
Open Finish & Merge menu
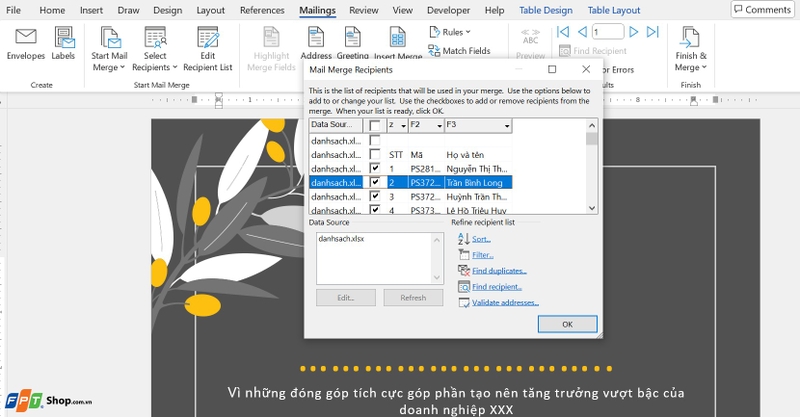[x=691, y=50]
